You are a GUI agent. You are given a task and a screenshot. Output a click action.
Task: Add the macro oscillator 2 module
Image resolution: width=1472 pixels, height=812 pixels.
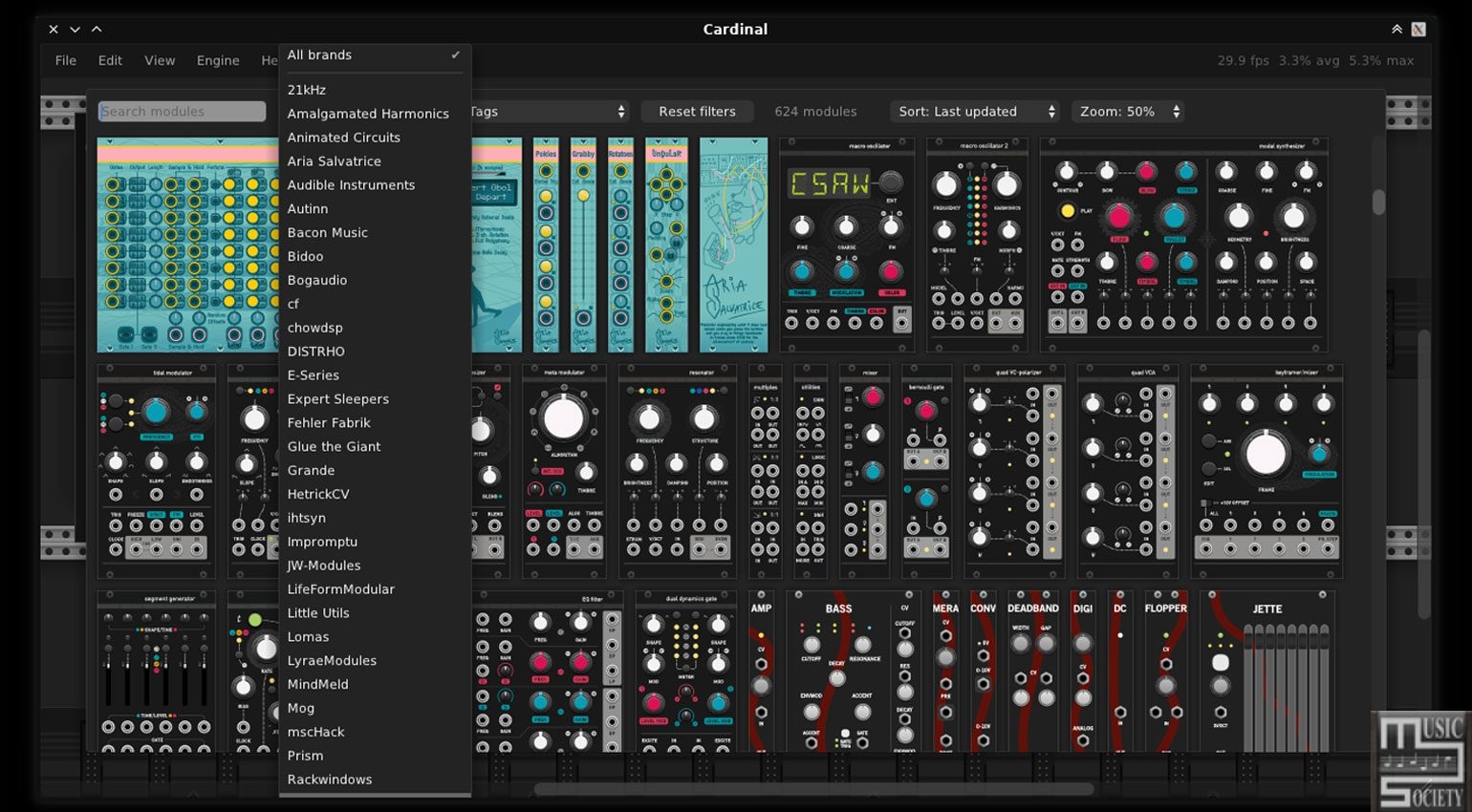click(977, 246)
